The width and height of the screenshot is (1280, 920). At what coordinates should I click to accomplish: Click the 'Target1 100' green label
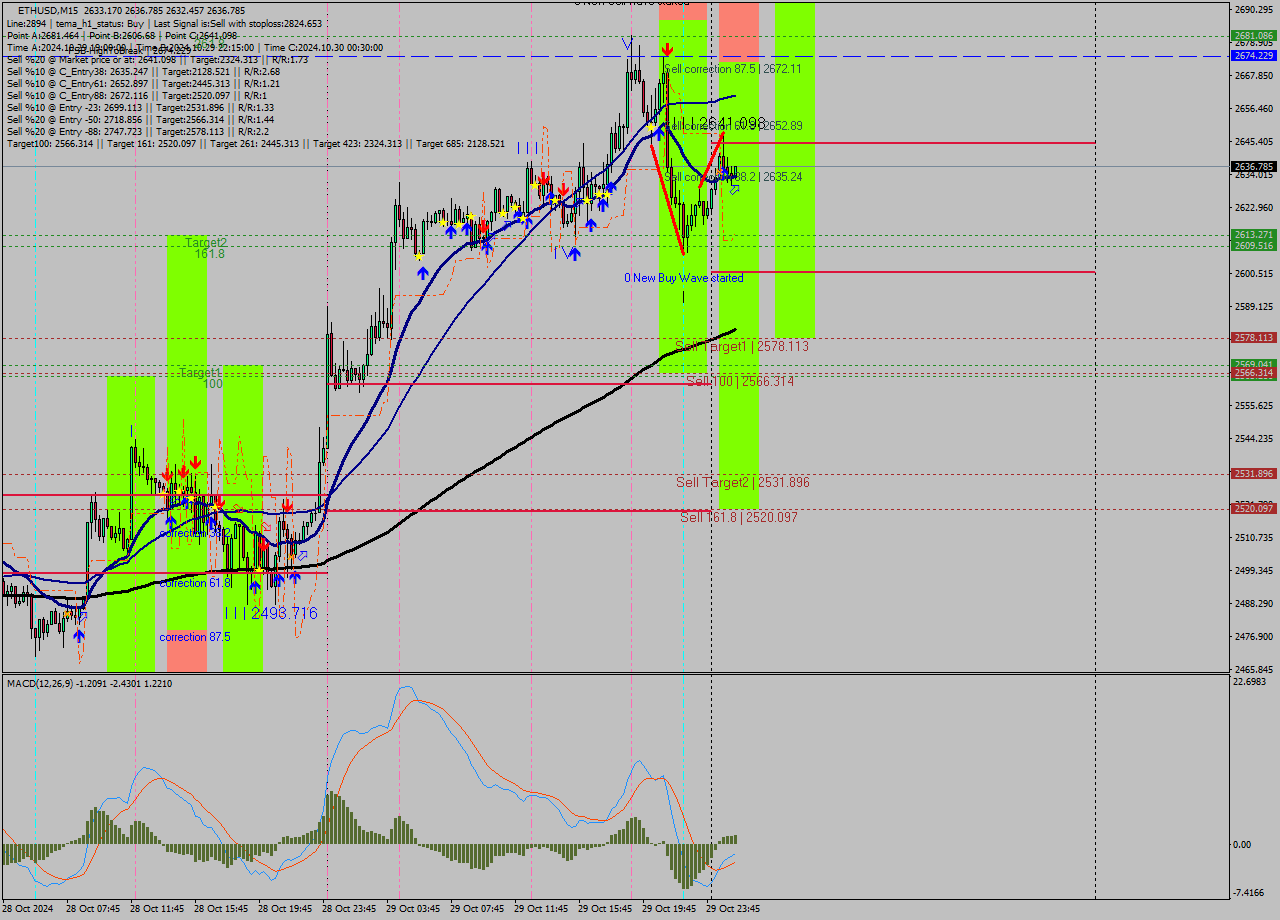coord(201,378)
